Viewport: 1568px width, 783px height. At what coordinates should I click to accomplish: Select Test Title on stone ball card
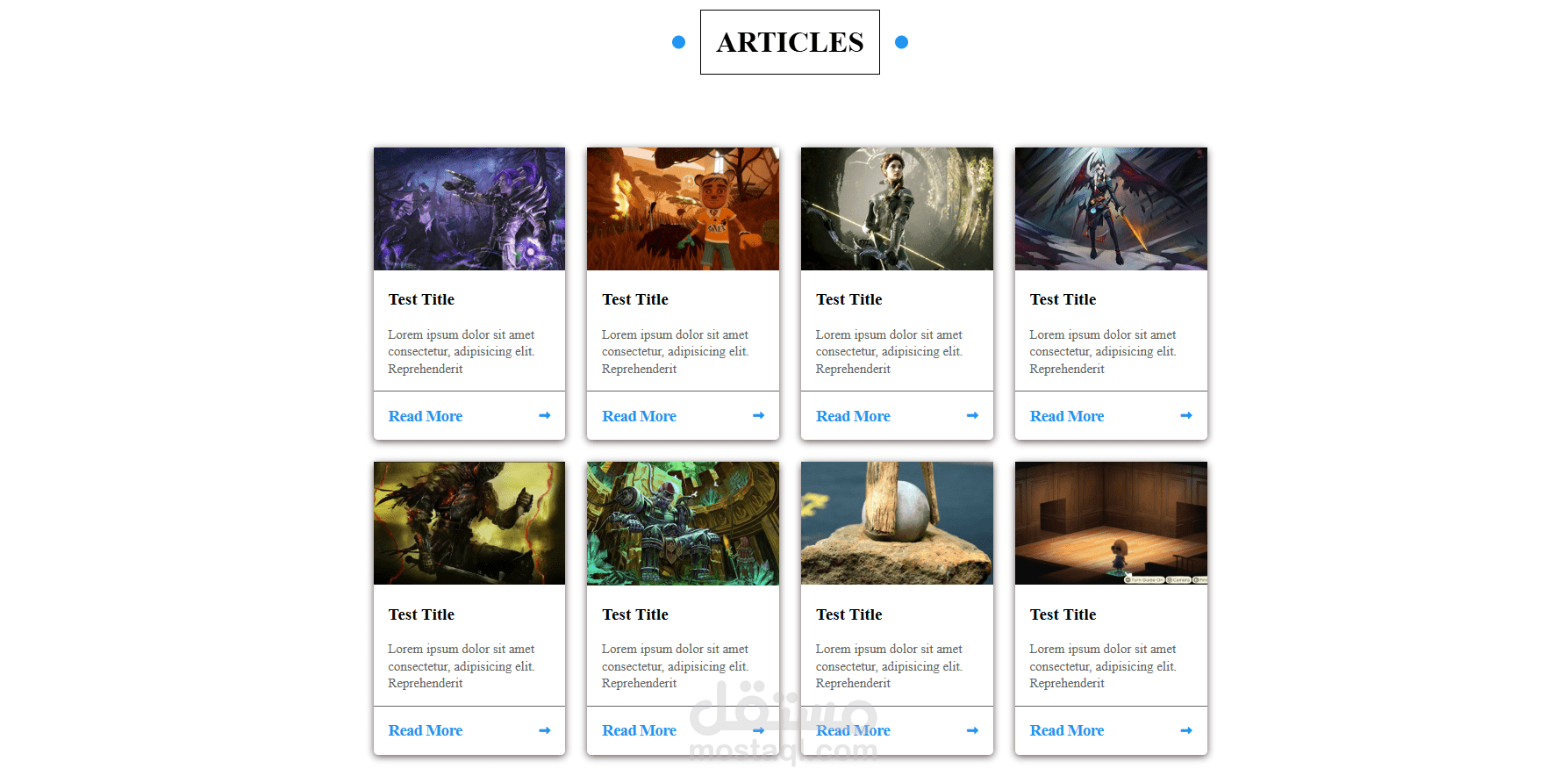pos(849,614)
